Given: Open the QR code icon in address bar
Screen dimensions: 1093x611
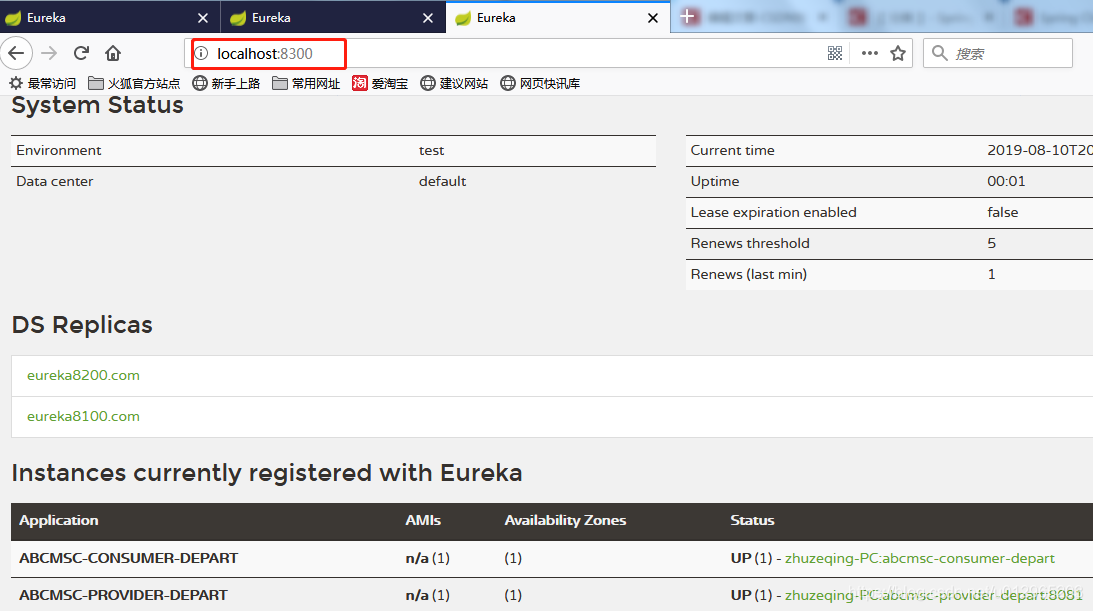Looking at the screenshot, I should [x=834, y=53].
